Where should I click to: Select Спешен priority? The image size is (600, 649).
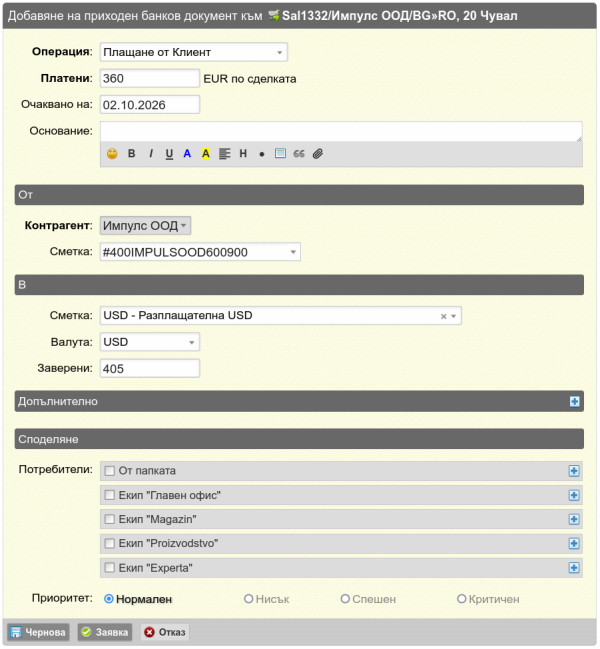345,599
